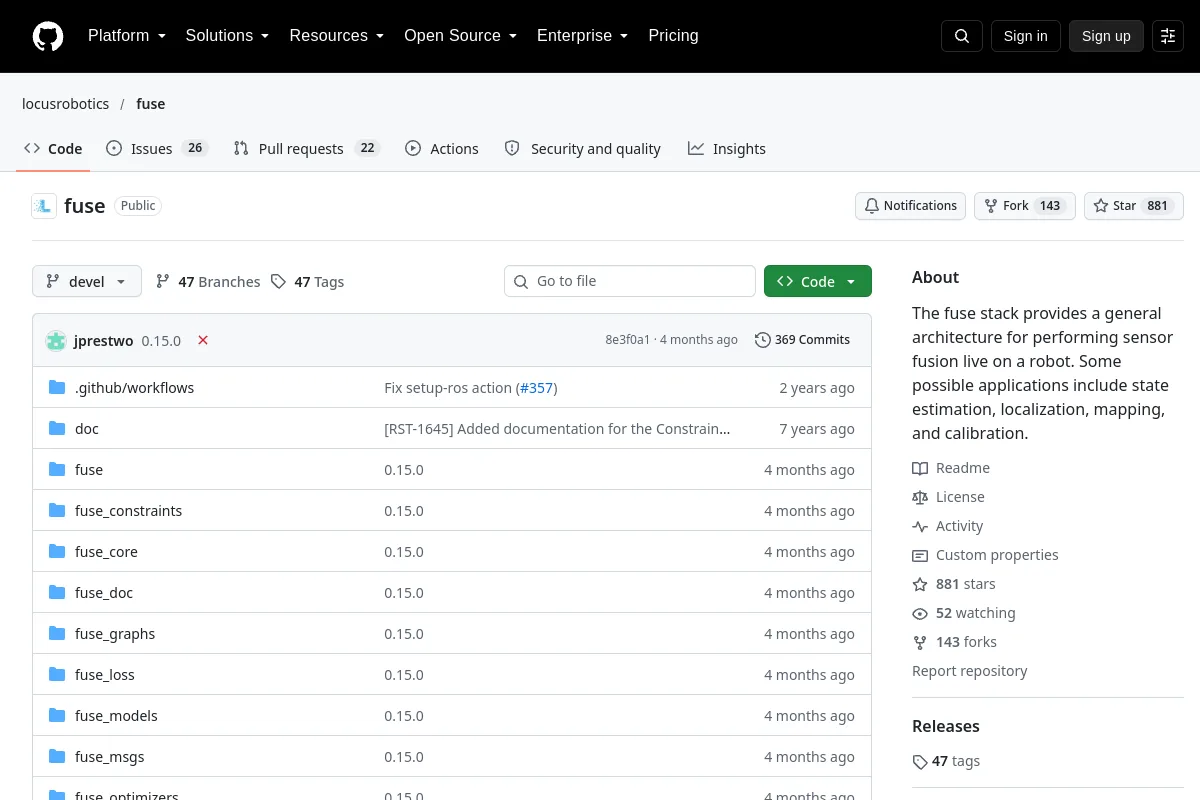This screenshot has width=1200, height=800.
Task: View 143 forks in sidebar
Action: (954, 642)
